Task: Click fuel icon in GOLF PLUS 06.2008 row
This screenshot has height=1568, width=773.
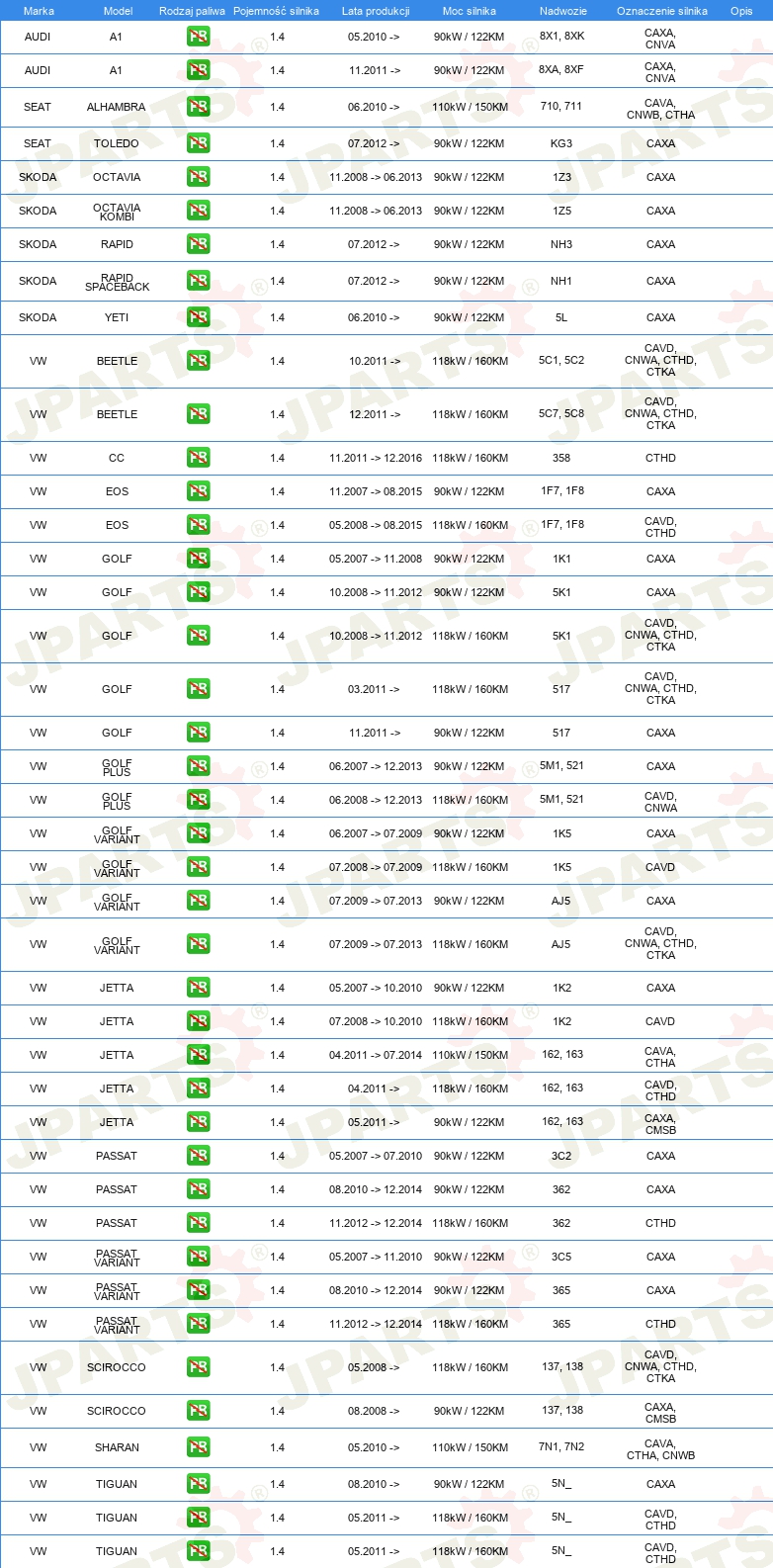Action: tap(198, 800)
